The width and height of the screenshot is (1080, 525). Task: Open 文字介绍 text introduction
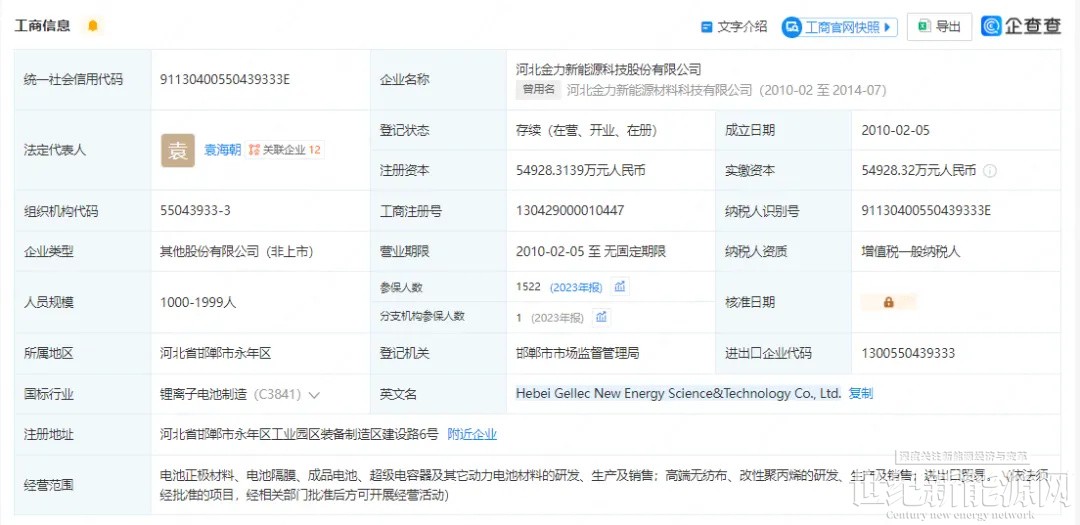point(734,27)
